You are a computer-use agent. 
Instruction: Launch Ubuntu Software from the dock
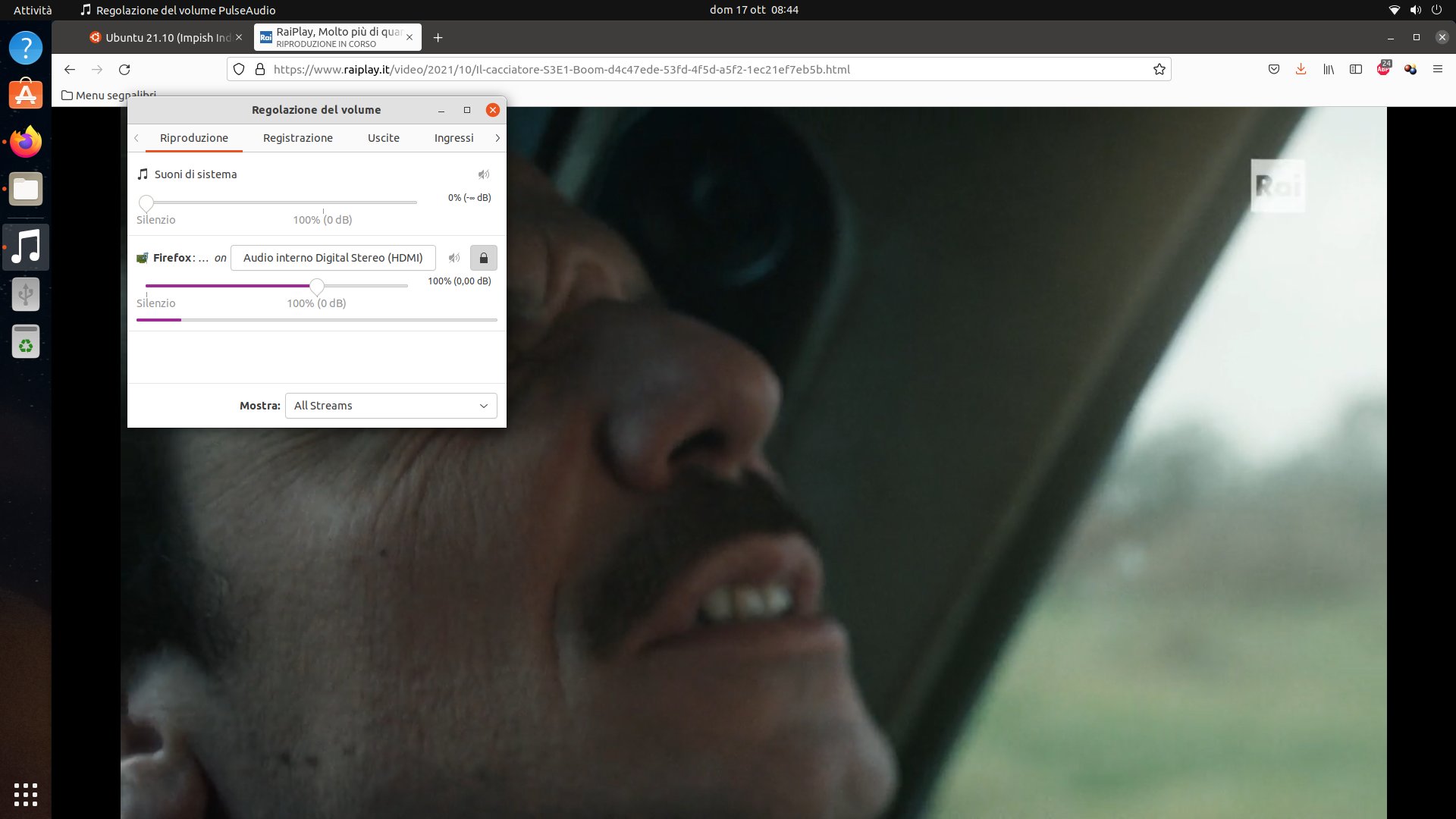[x=26, y=95]
